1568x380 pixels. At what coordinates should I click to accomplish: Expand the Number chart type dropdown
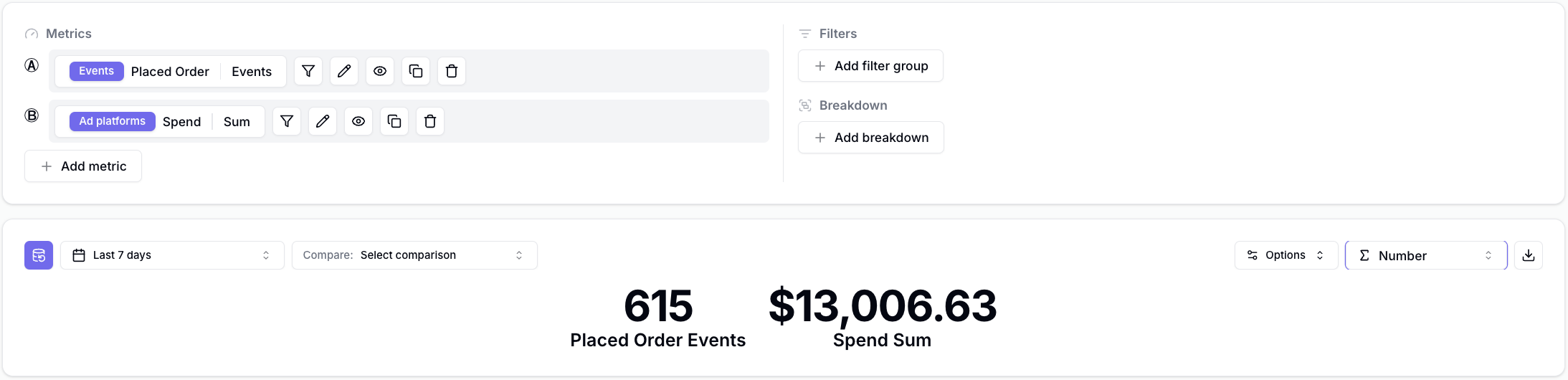coord(1425,255)
